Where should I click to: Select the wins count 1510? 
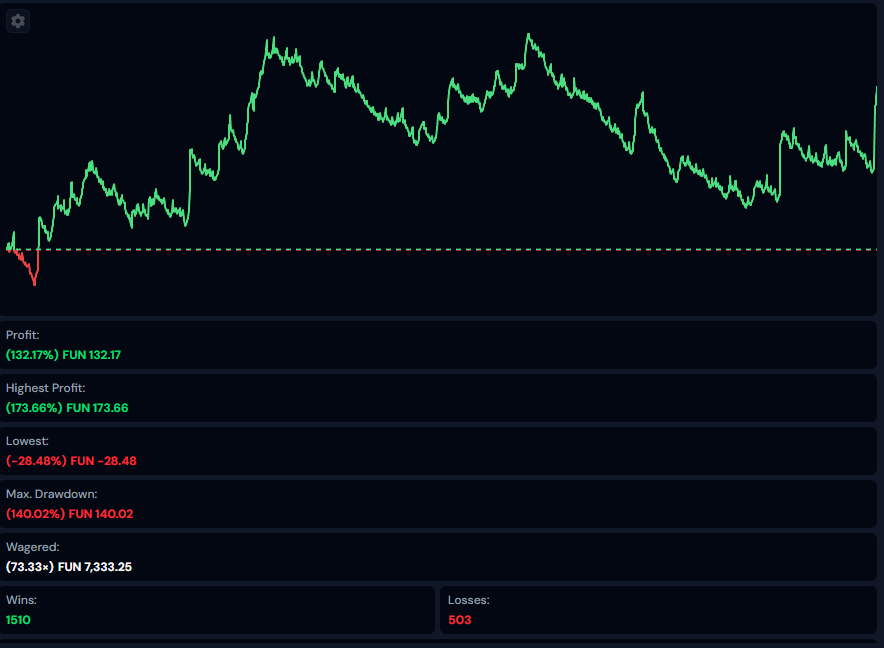click(x=18, y=620)
